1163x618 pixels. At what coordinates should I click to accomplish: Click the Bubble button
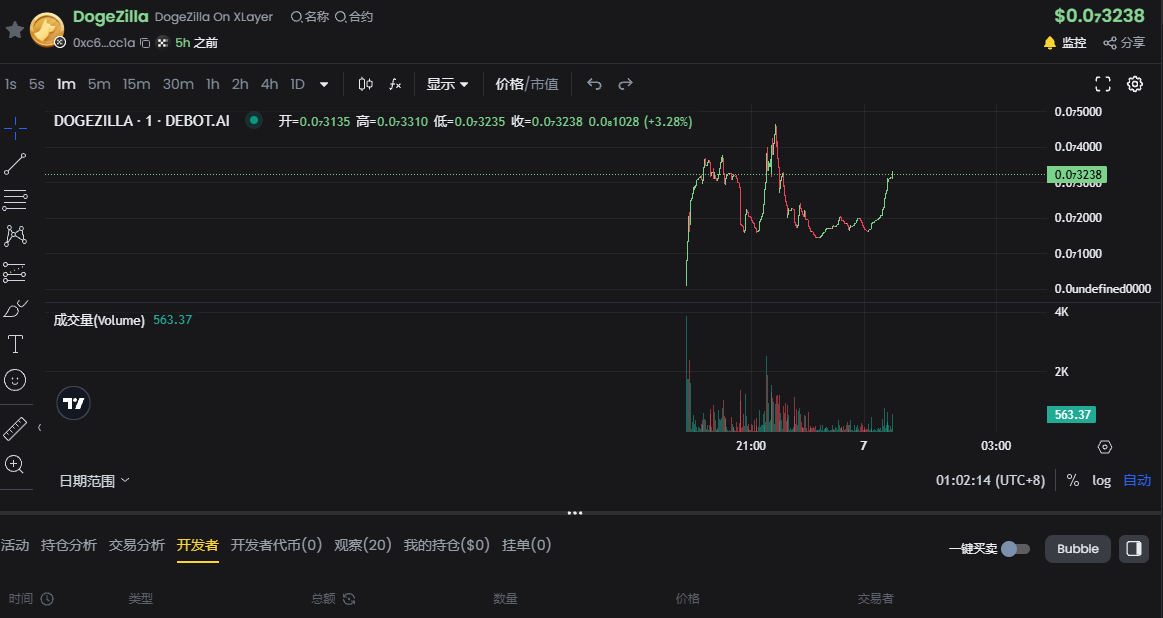[1078, 549]
